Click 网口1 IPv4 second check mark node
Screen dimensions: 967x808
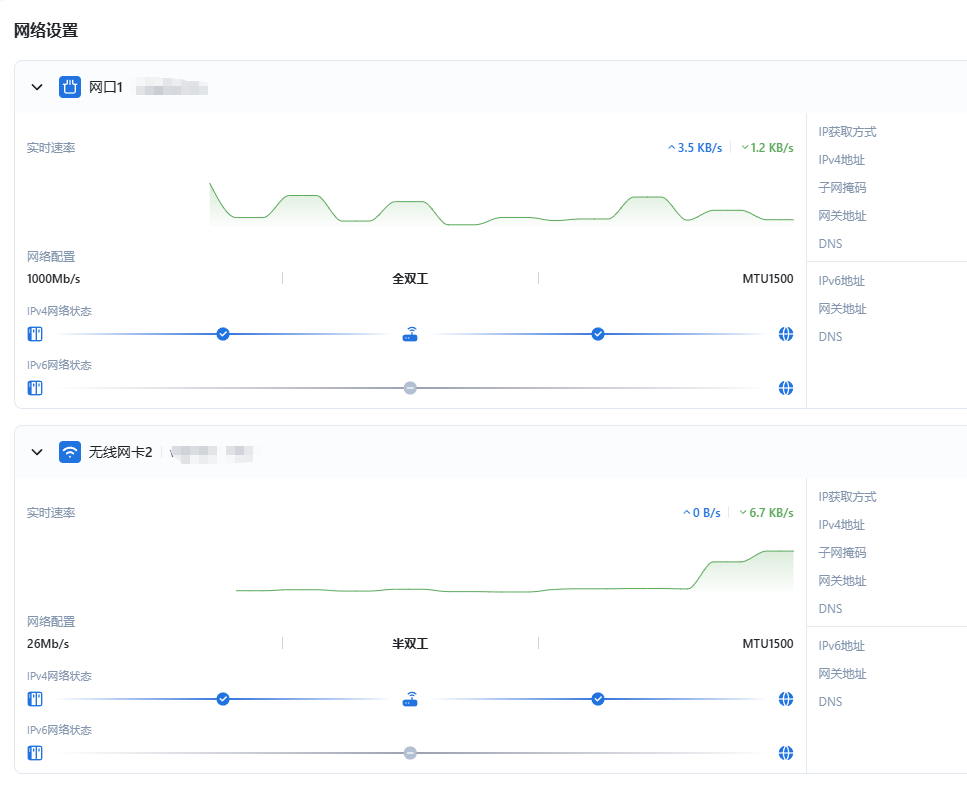pyautogui.click(x=598, y=334)
